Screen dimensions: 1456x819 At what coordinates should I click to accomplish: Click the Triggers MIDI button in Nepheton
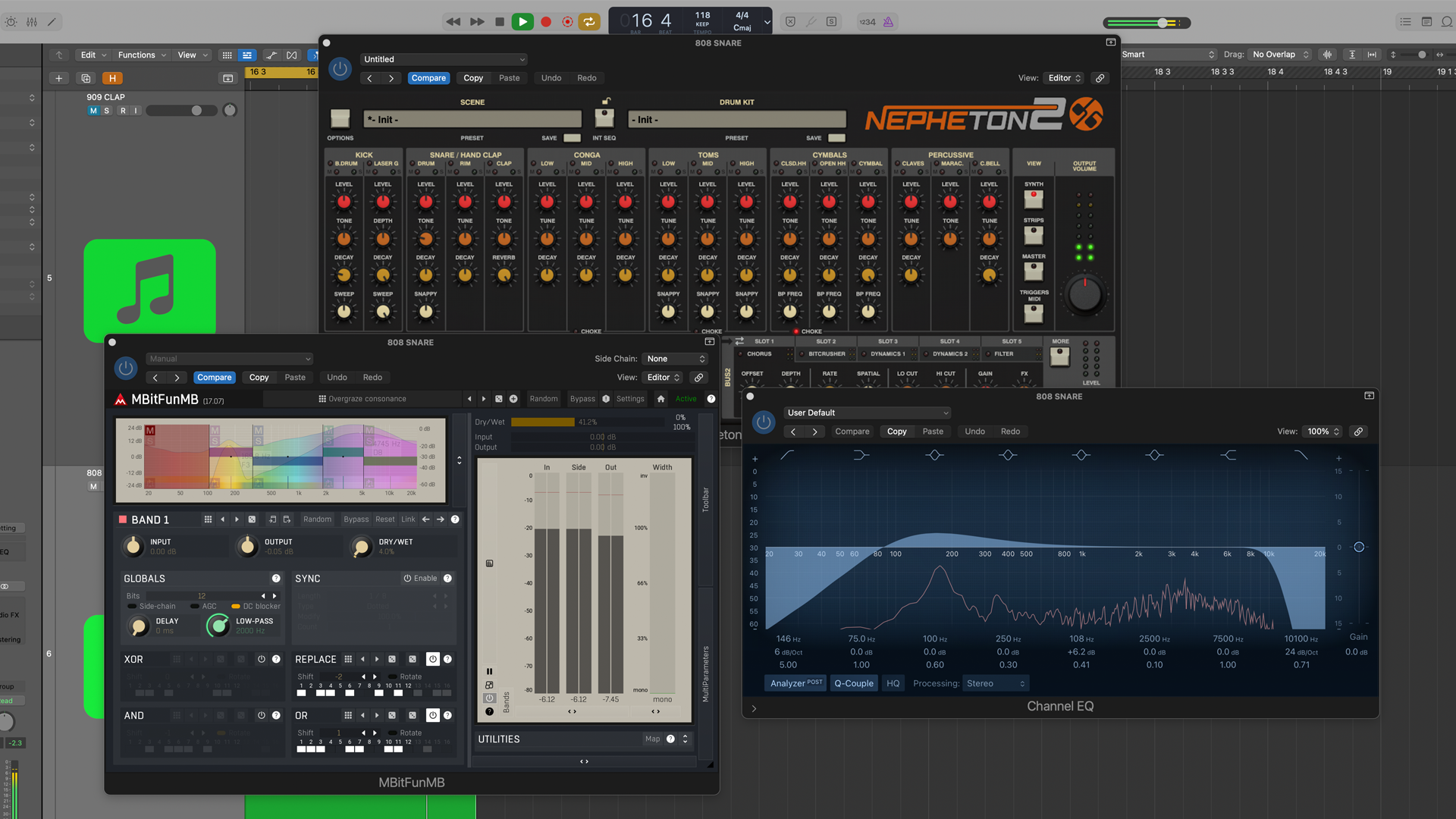coord(1034,312)
